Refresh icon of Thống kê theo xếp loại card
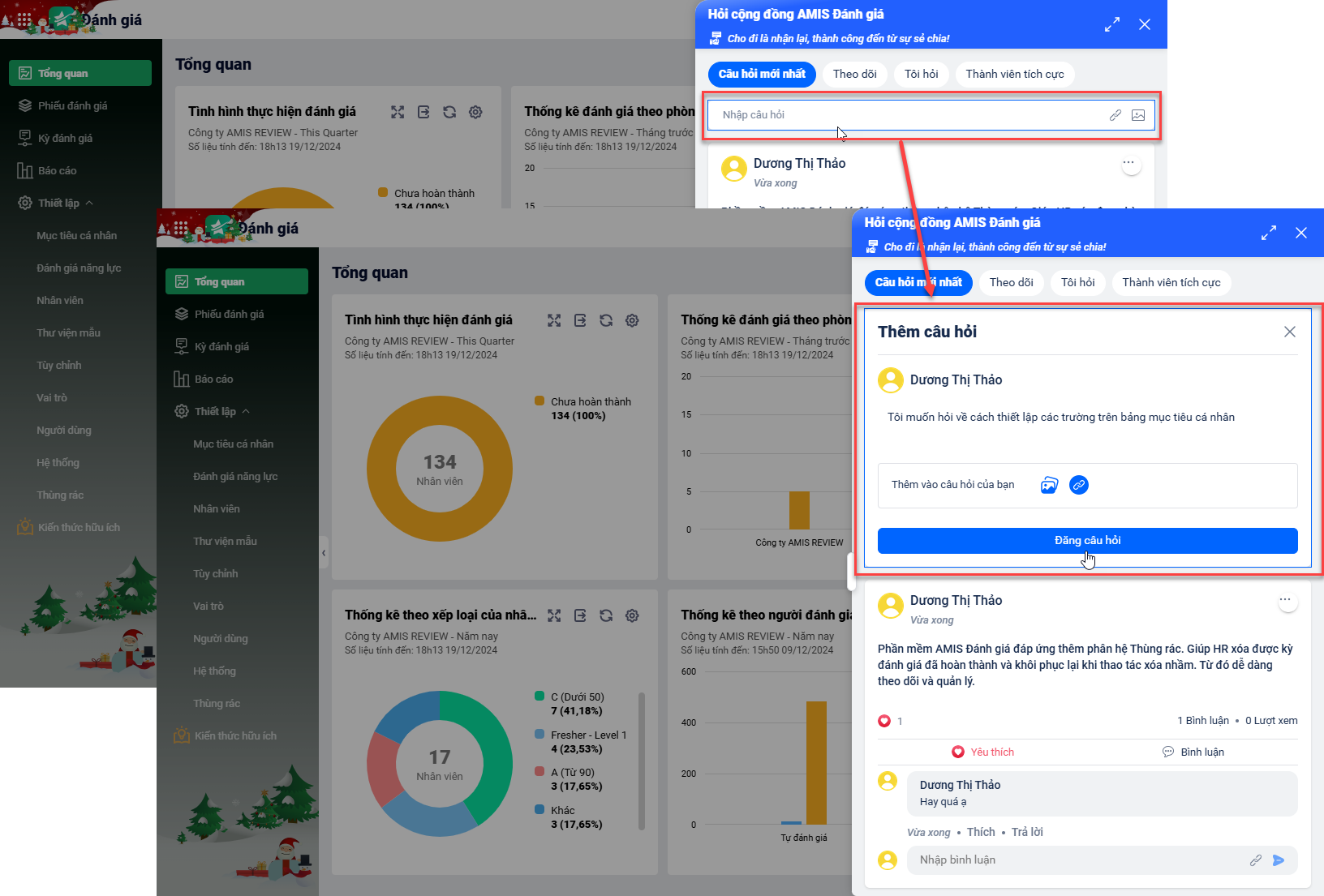Viewport: 1324px width, 896px height. tap(606, 615)
